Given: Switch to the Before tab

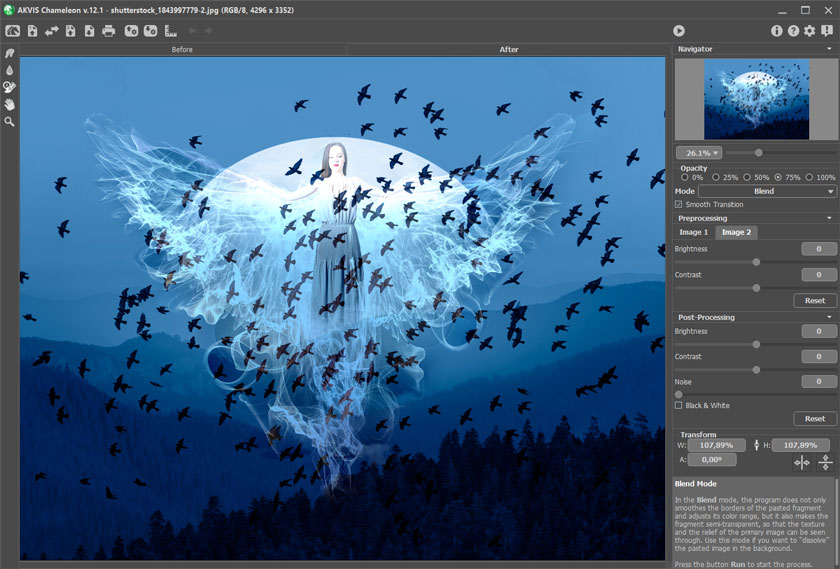Looking at the screenshot, I should point(182,49).
